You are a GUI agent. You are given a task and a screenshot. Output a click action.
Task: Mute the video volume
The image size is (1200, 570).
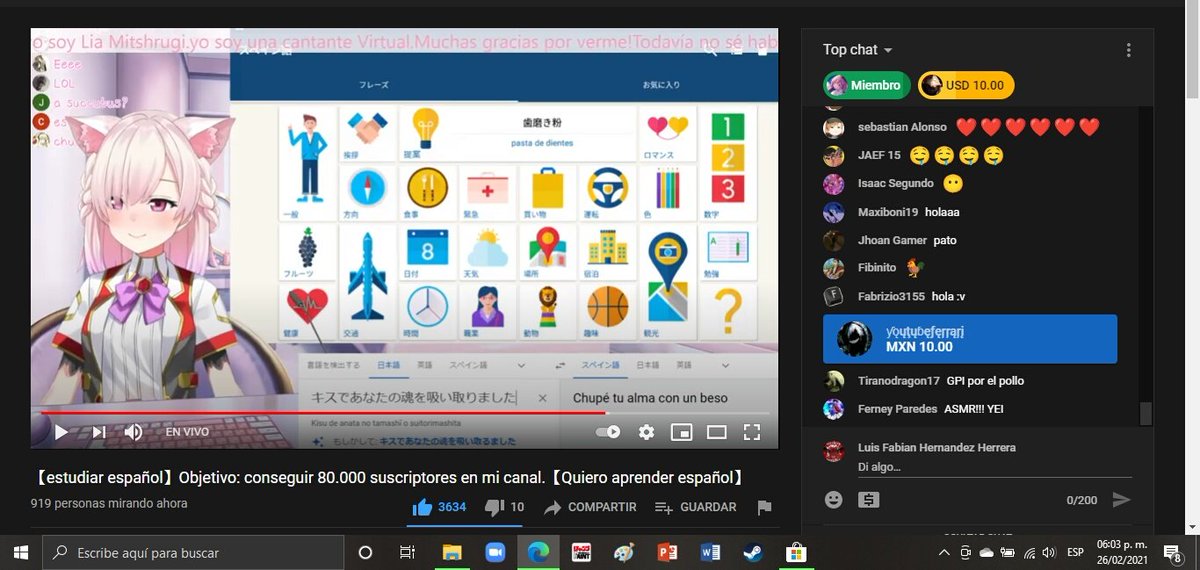tap(133, 432)
